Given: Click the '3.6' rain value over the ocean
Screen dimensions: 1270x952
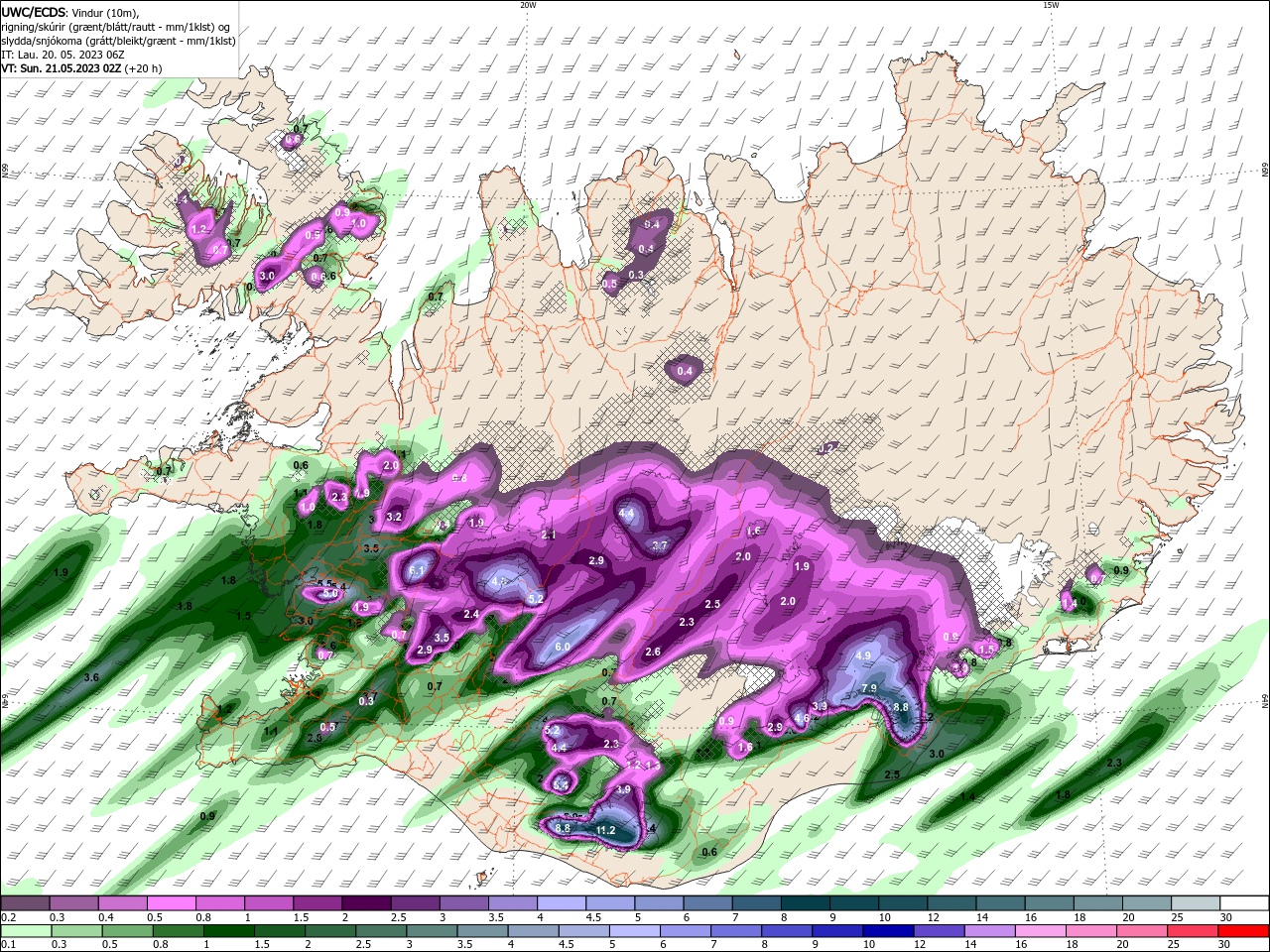Looking at the screenshot, I should [x=91, y=677].
